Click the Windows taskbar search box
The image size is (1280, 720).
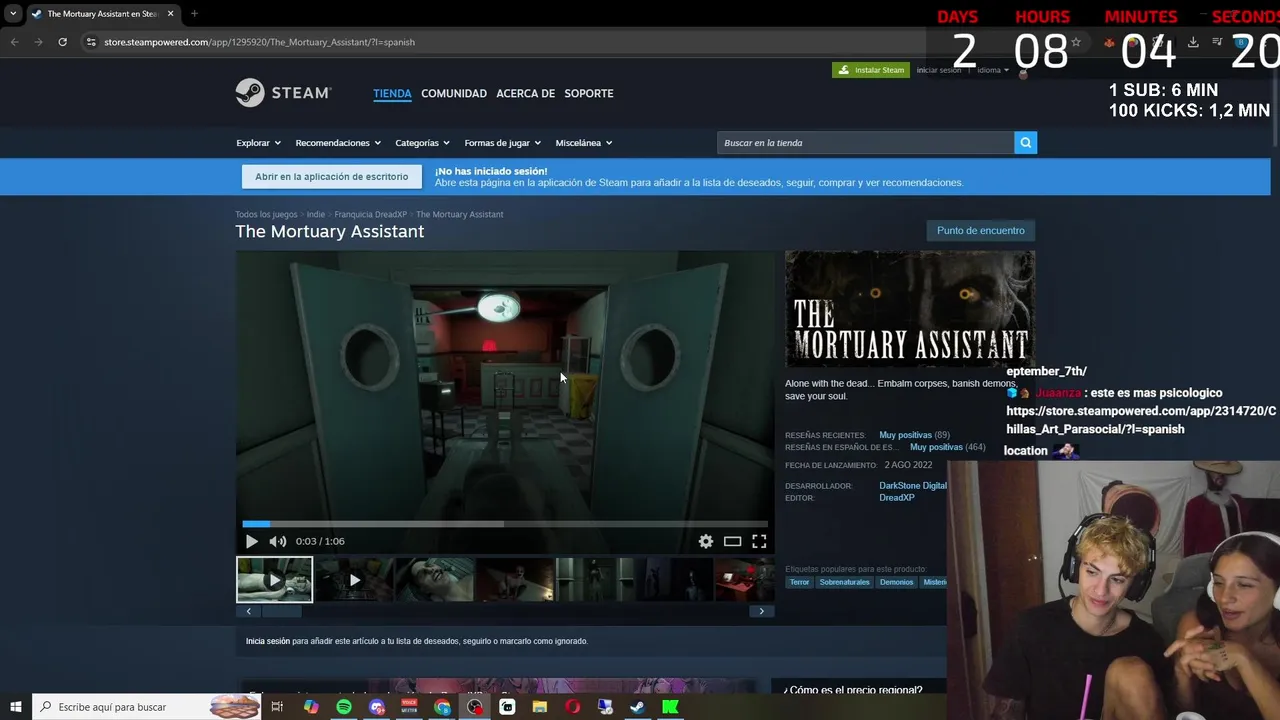[147, 707]
